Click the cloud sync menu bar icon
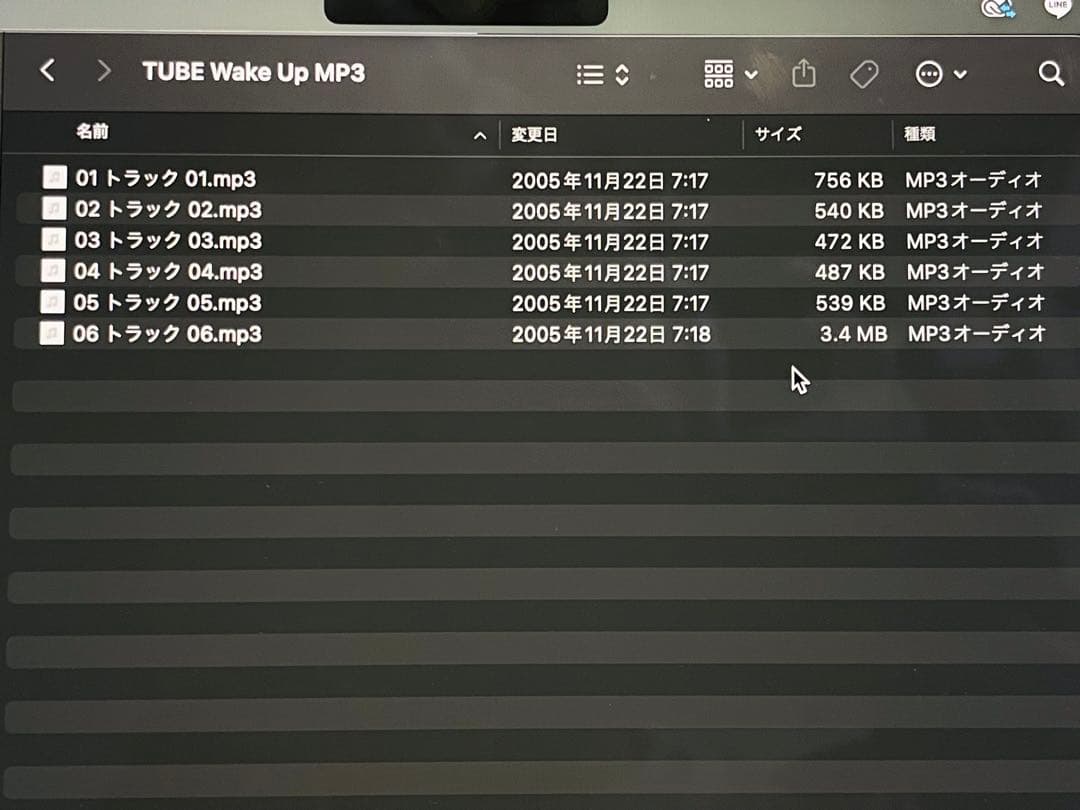 click(x=996, y=9)
